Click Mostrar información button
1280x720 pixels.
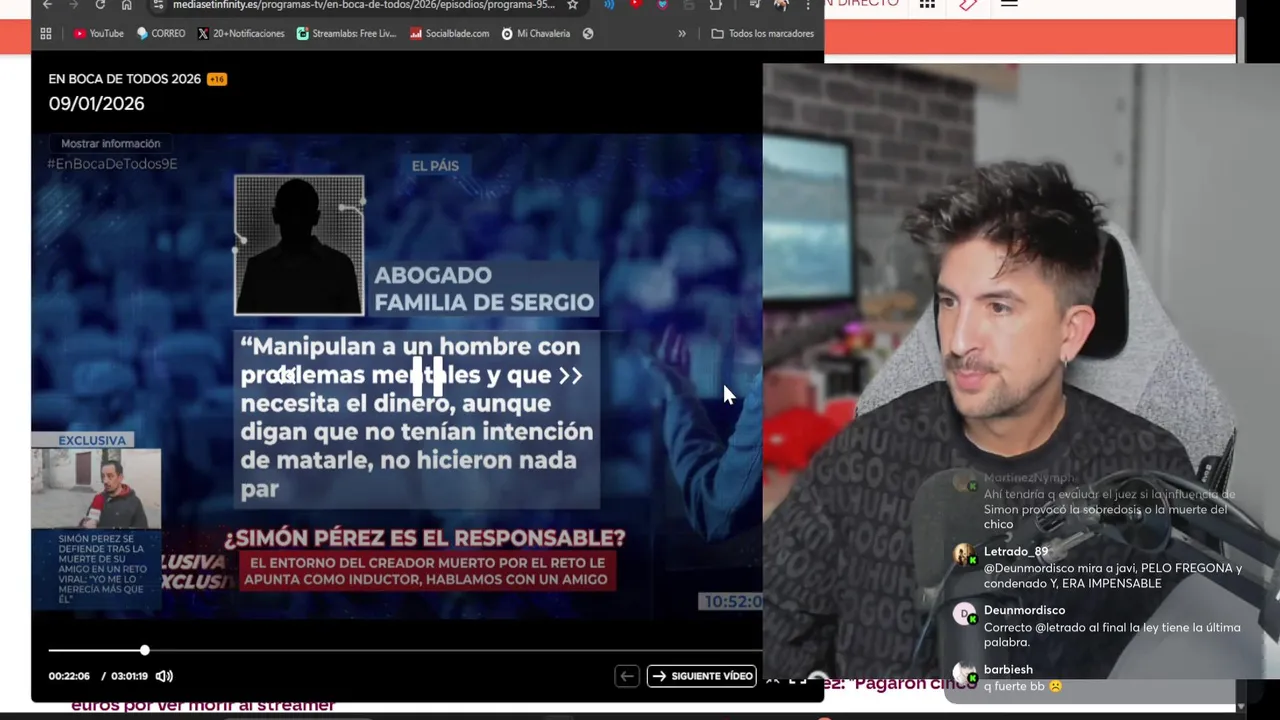pyautogui.click(x=110, y=144)
